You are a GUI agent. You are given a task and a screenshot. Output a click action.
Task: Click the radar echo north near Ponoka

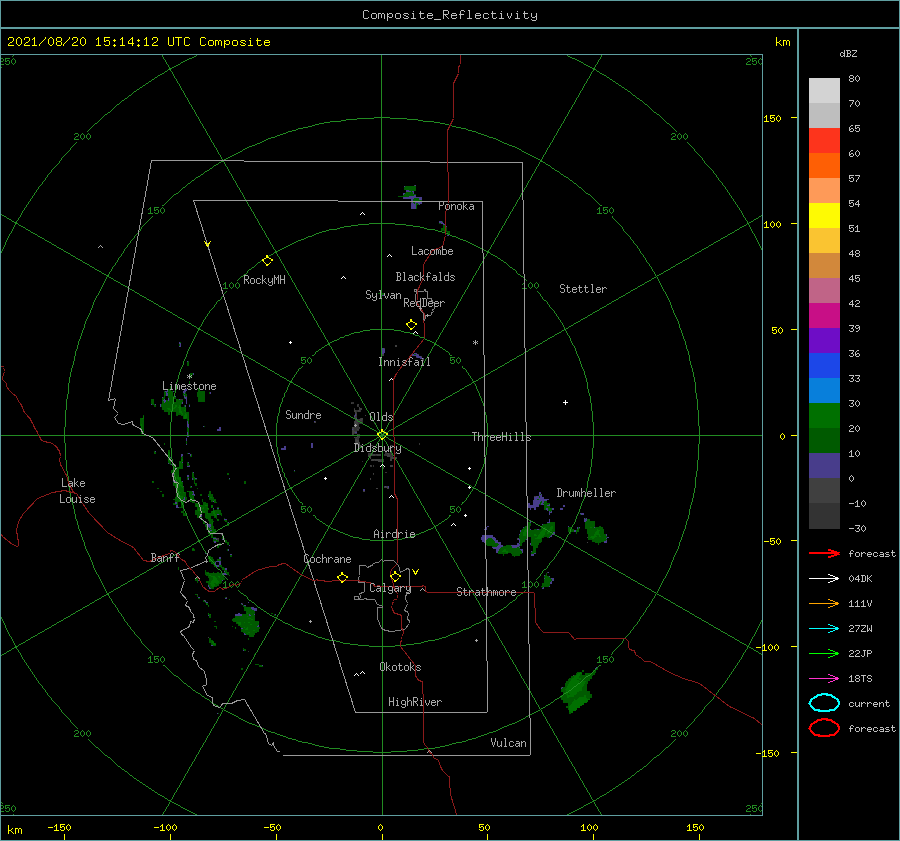411,196
